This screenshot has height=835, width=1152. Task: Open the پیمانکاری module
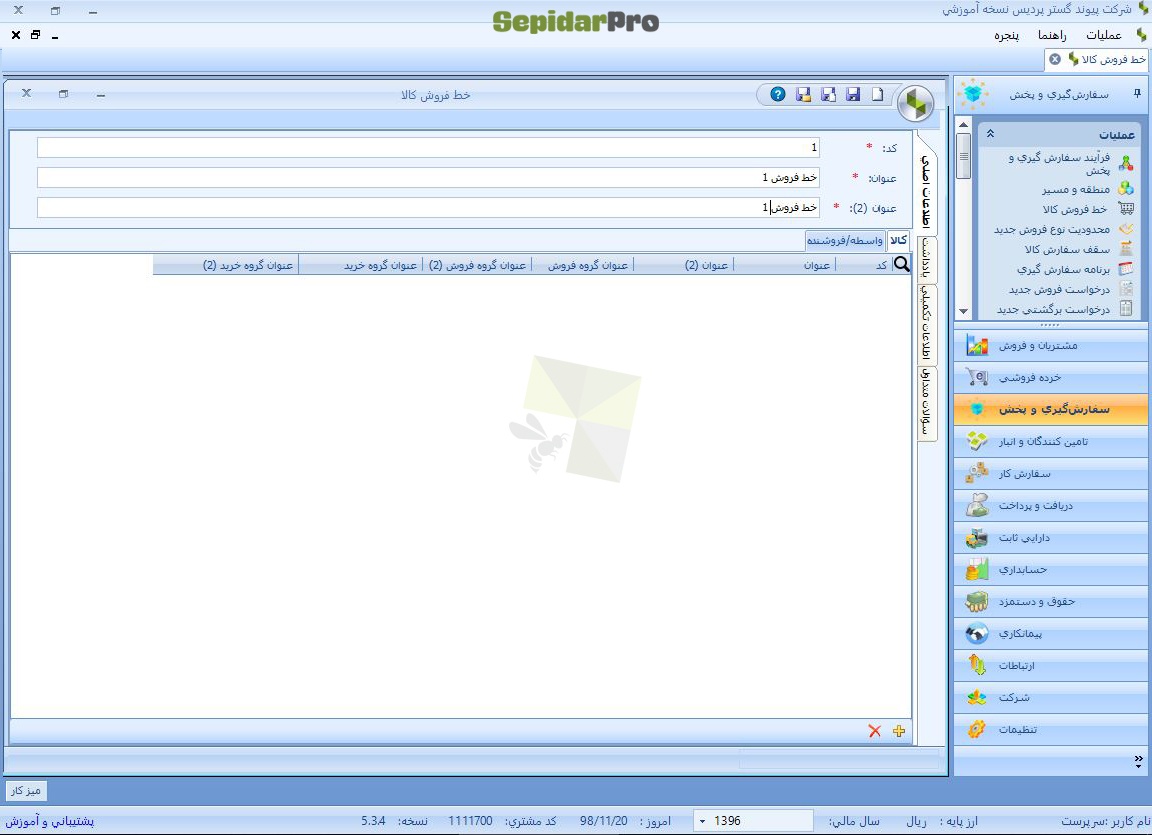pyautogui.click(x=1051, y=633)
